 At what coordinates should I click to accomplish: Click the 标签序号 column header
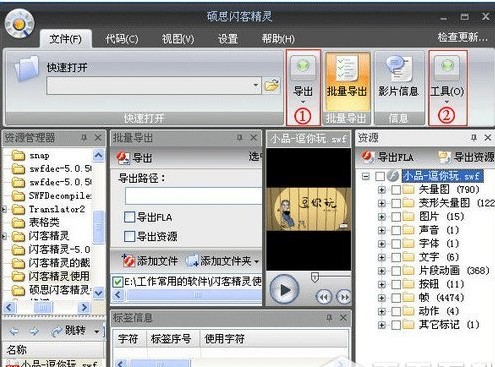[x=172, y=339]
